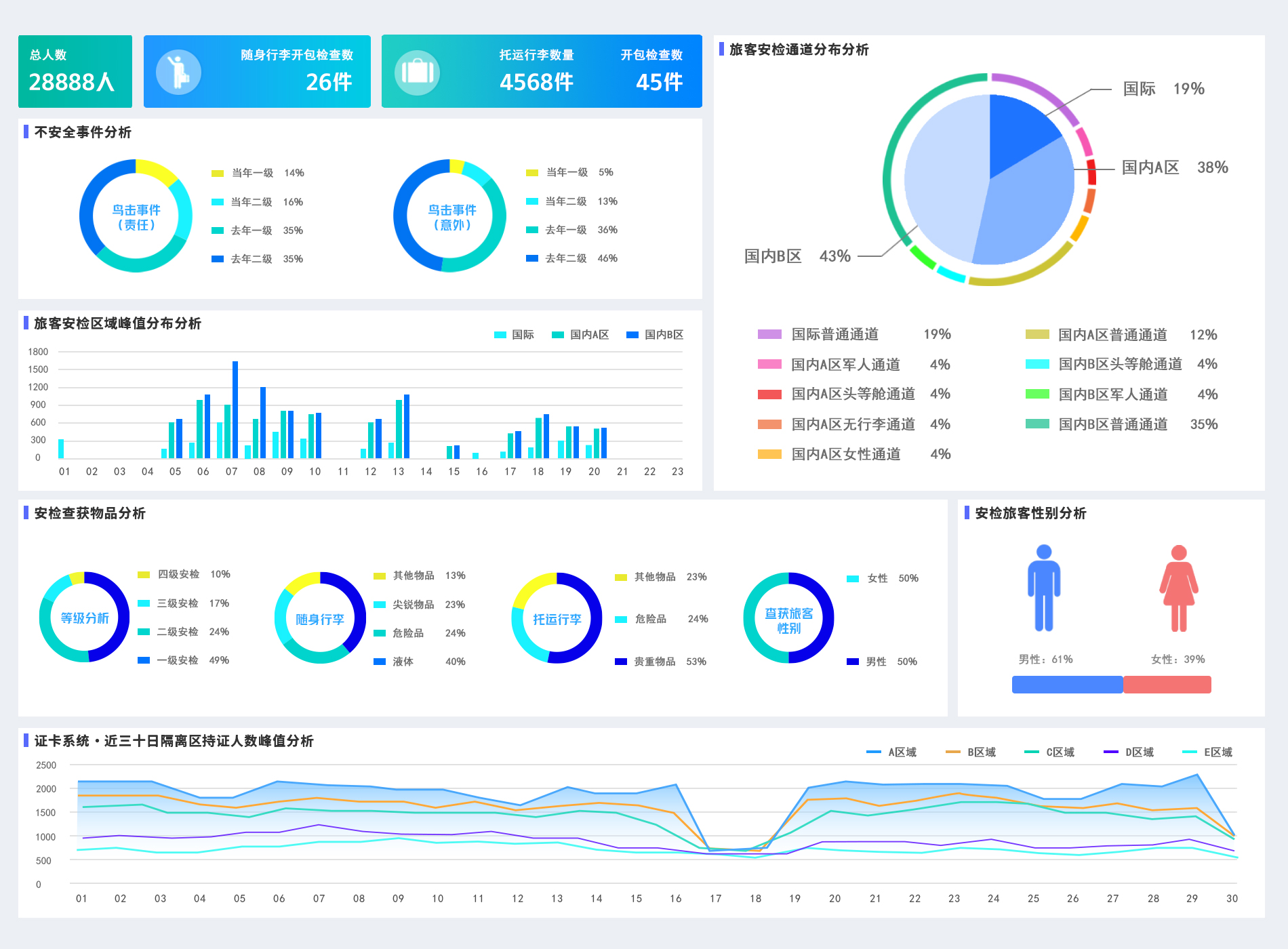The image size is (1288, 949).
Task: Click the checked suitcase icon
Action: coord(417,72)
